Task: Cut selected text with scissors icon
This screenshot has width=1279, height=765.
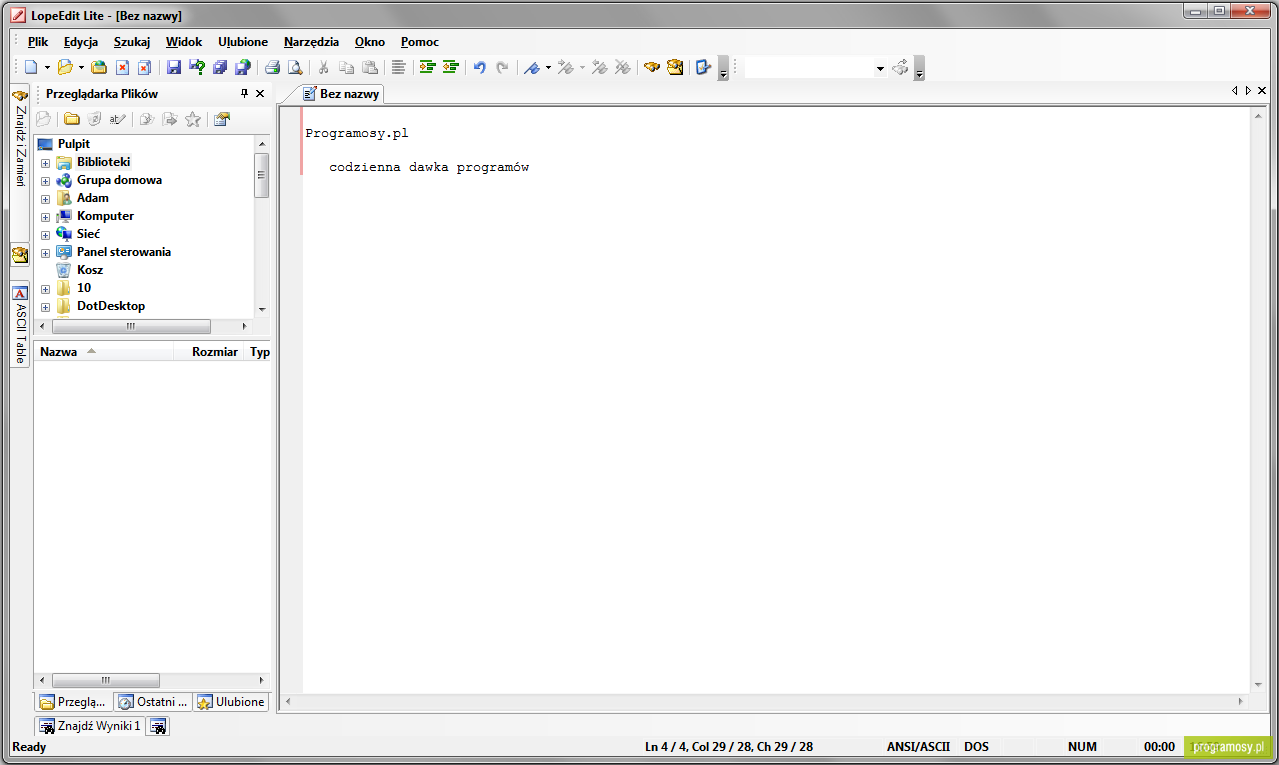Action: point(323,67)
